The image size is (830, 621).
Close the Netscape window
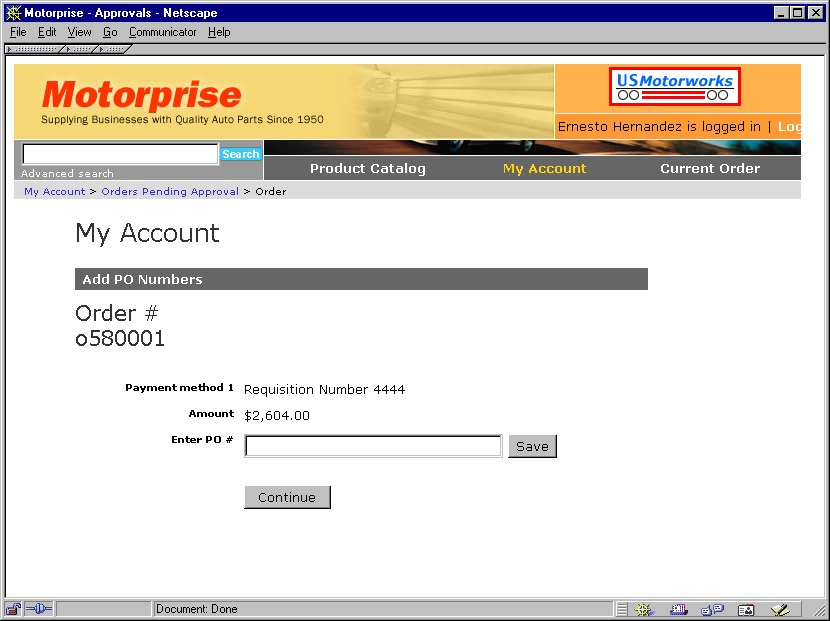(816, 13)
